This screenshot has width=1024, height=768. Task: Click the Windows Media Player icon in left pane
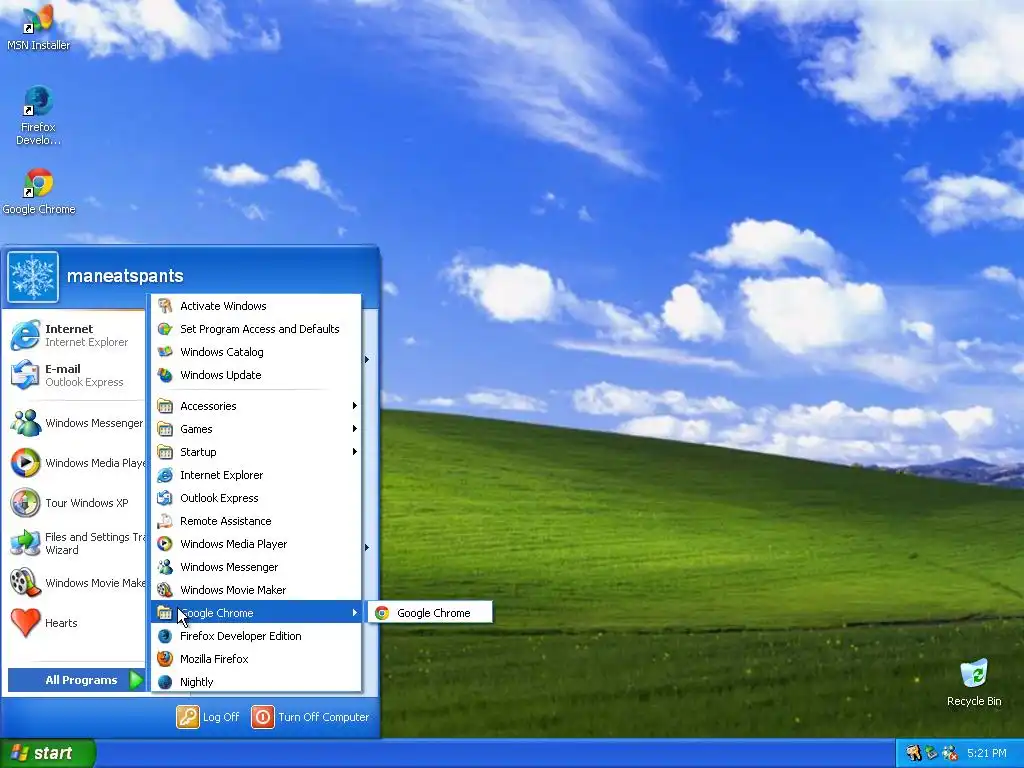click(x=25, y=463)
